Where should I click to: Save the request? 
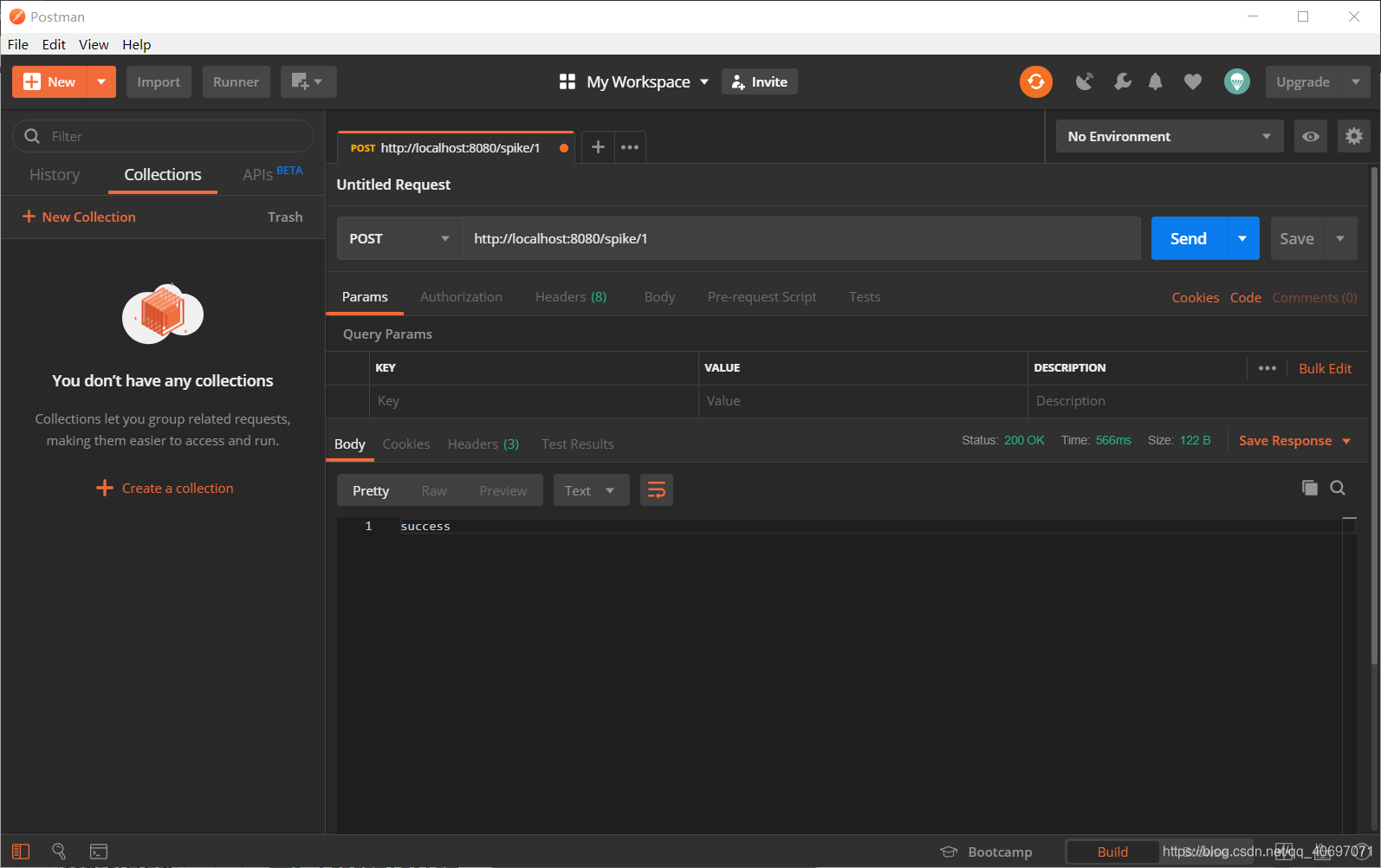pos(1297,238)
